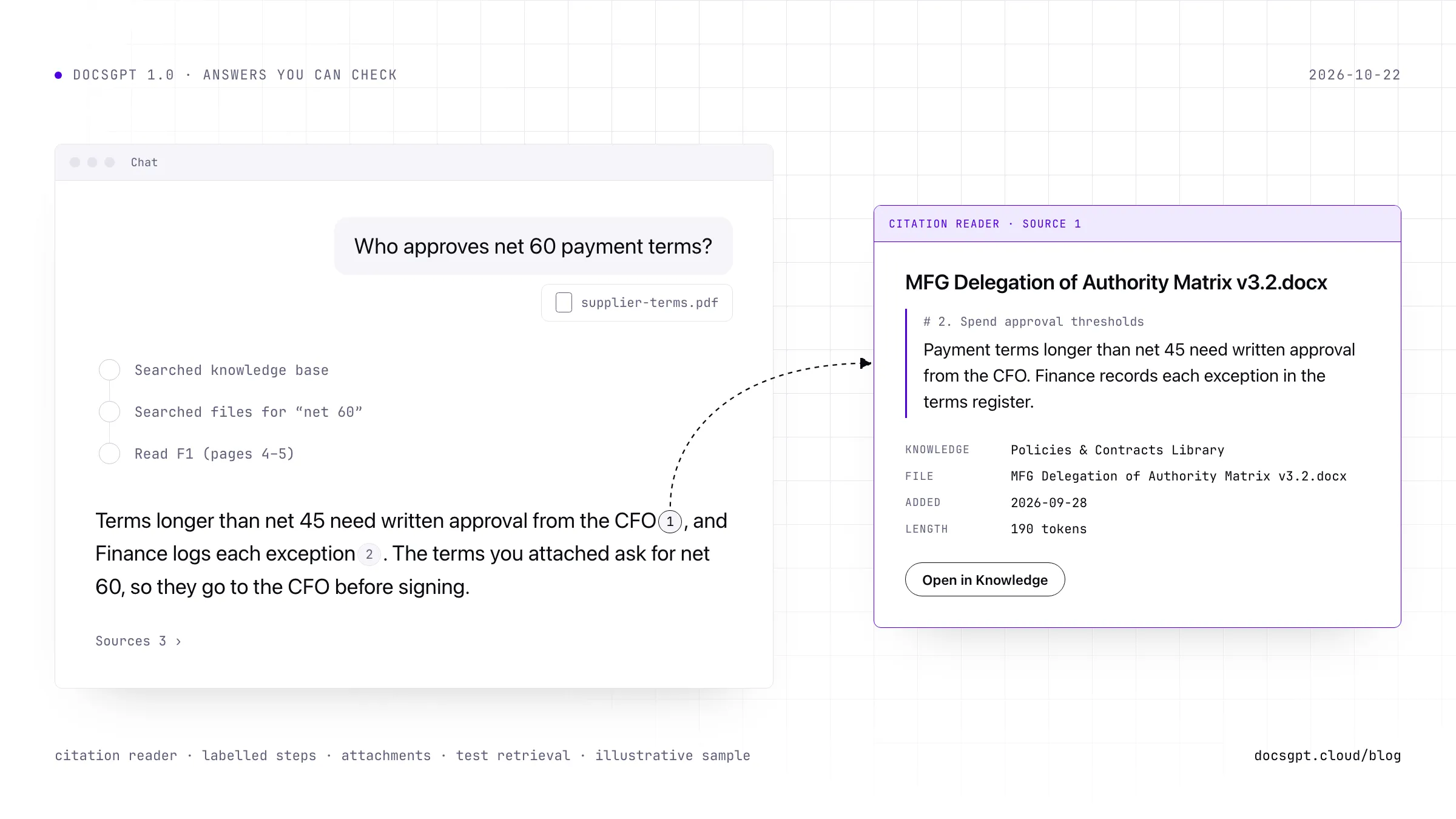Click the '# 2. Spend approval thresholds' heading
The height and width of the screenshot is (819, 1456).
(1033, 322)
